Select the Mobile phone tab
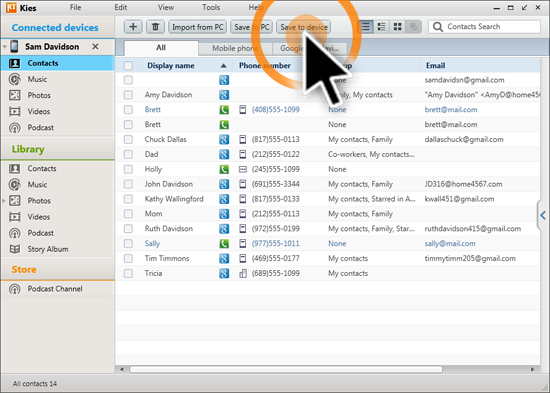The height and width of the screenshot is (393, 550). [235, 48]
